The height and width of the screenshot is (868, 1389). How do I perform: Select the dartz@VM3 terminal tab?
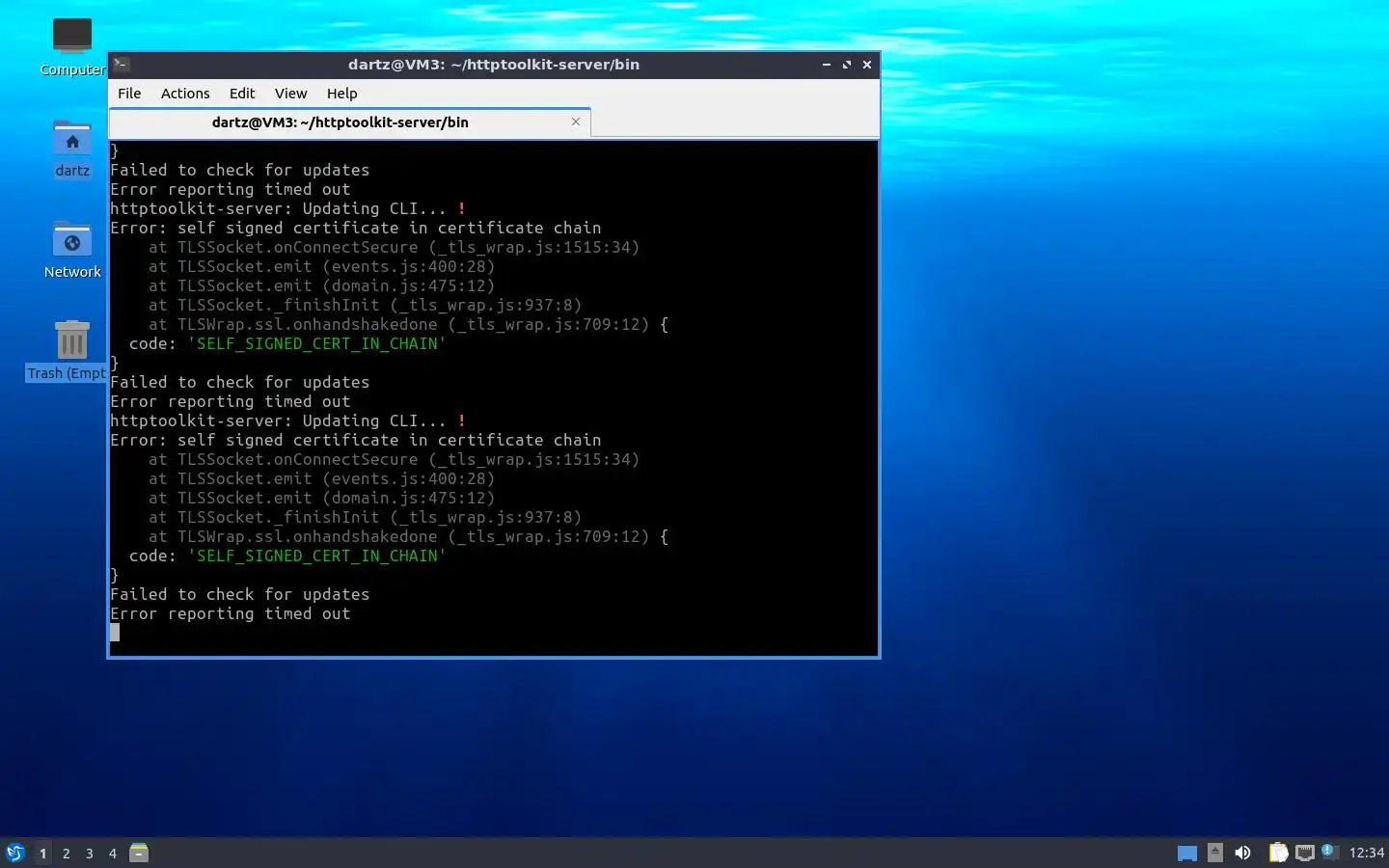pos(350,122)
